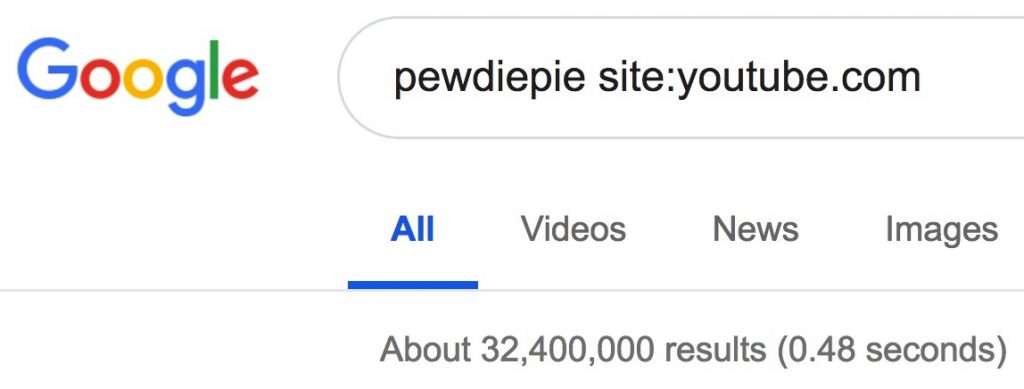Click the About 32,400,000 results text
This screenshot has height=389, width=1024.
[573, 350]
